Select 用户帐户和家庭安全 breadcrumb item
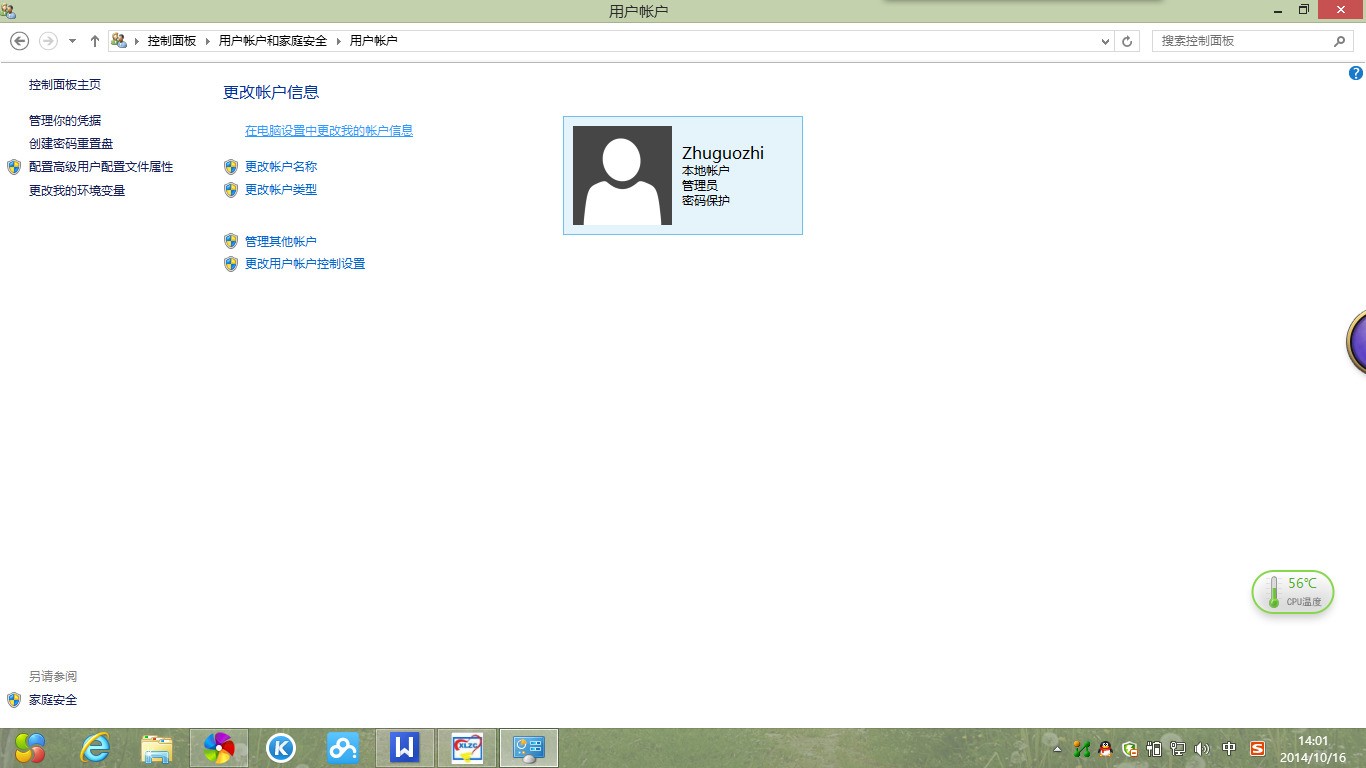The height and width of the screenshot is (768, 1366). [273, 41]
